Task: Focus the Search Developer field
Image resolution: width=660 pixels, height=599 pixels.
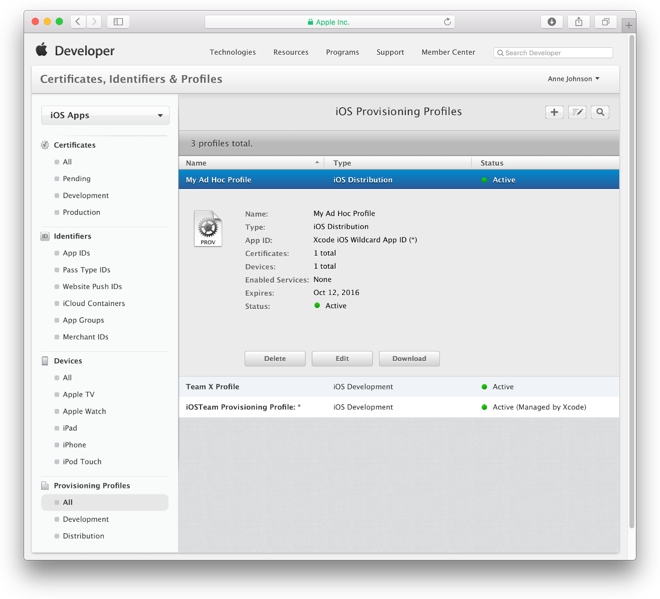Action: [x=553, y=53]
